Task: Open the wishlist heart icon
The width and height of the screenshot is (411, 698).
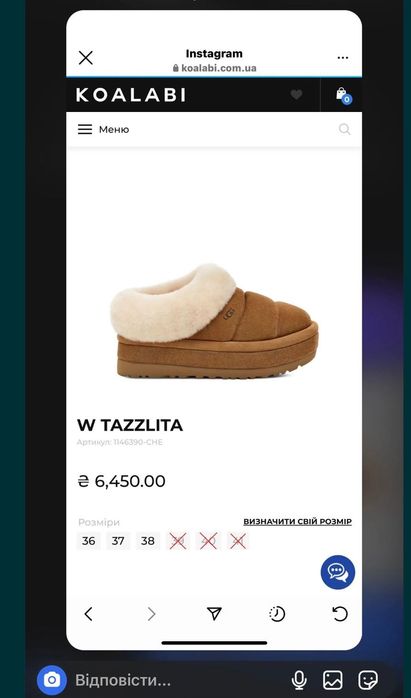Action: click(296, 94)
